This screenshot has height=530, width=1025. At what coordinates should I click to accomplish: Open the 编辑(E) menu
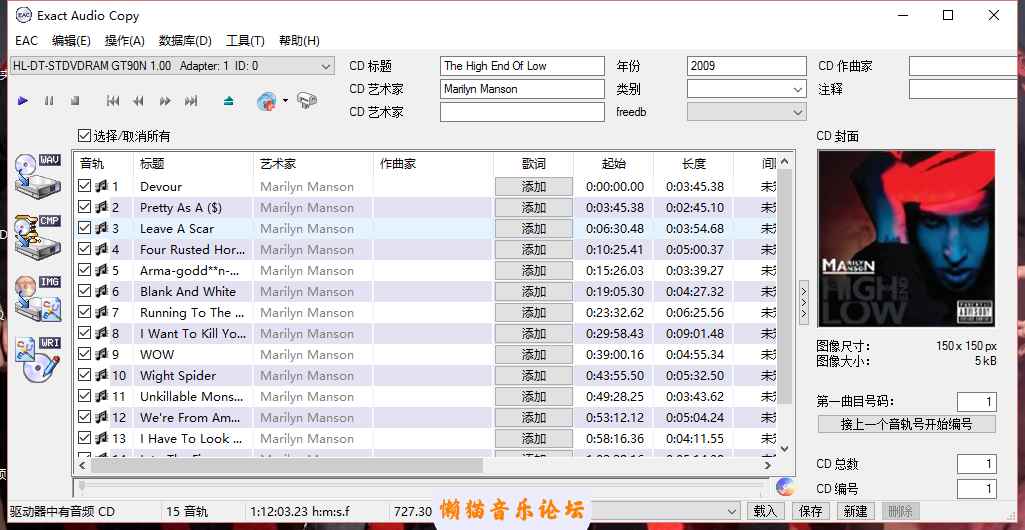71,41
